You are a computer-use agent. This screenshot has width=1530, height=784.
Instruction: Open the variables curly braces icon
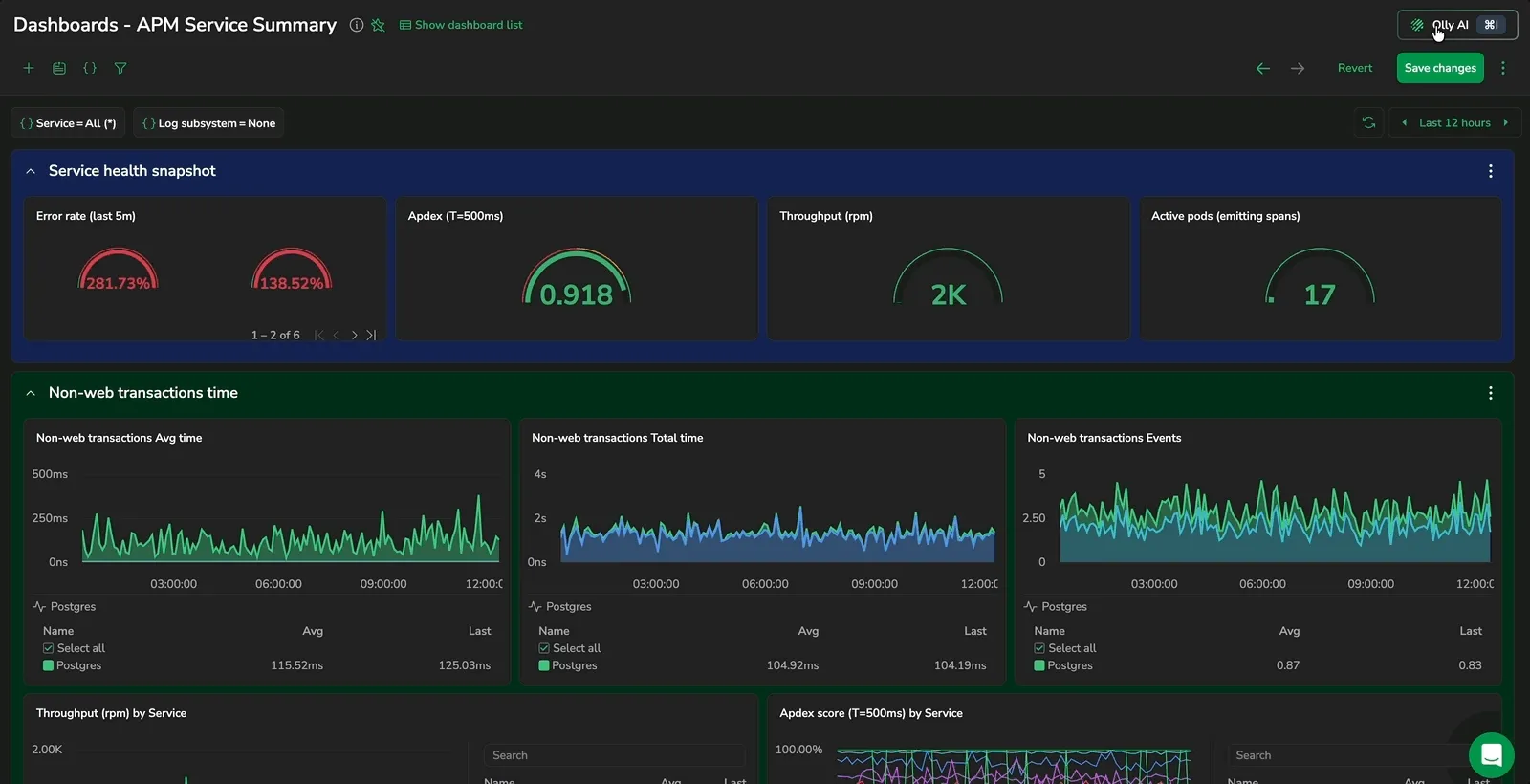pyautogui.click(x=90, y=68)
